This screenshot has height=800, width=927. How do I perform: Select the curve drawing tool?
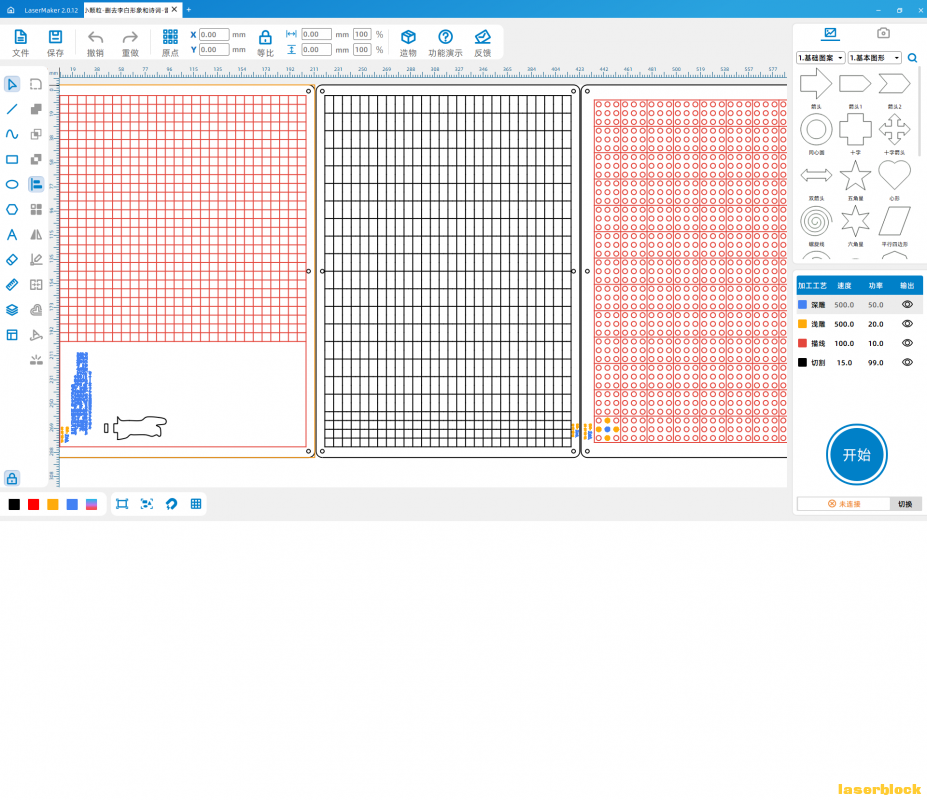(12, 134)
